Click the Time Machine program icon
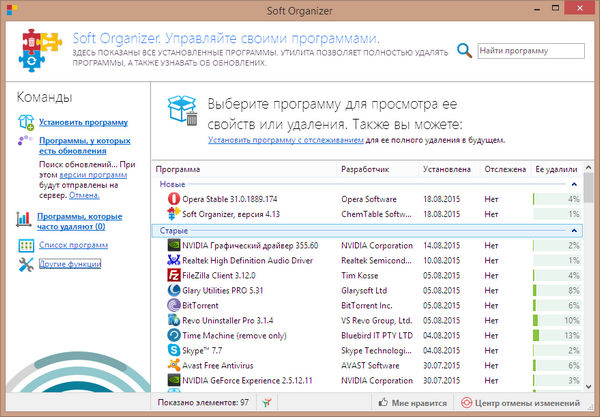The image size is (600, 417). click(174, 335)
